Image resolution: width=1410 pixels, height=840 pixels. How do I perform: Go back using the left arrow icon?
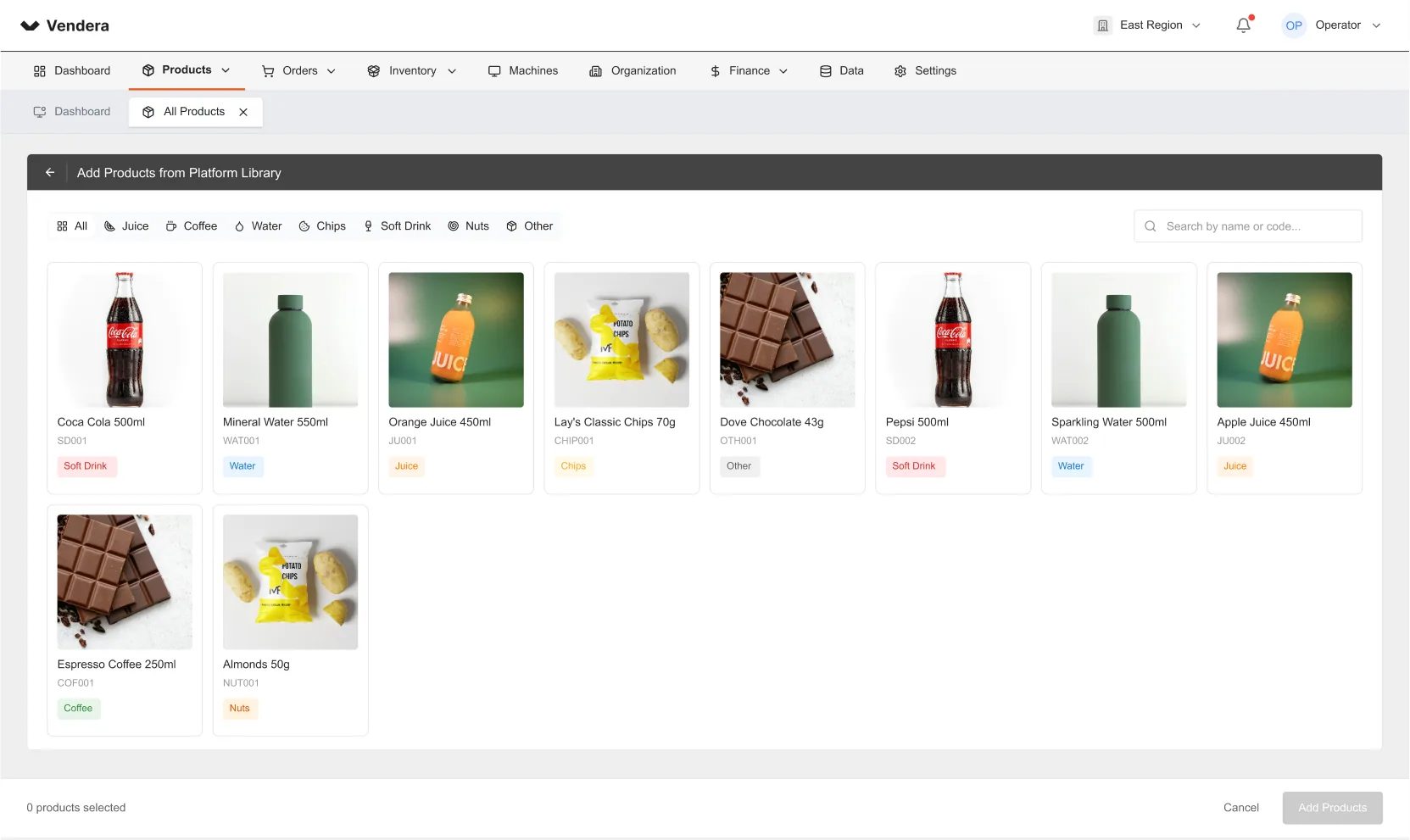click(50, 173)
